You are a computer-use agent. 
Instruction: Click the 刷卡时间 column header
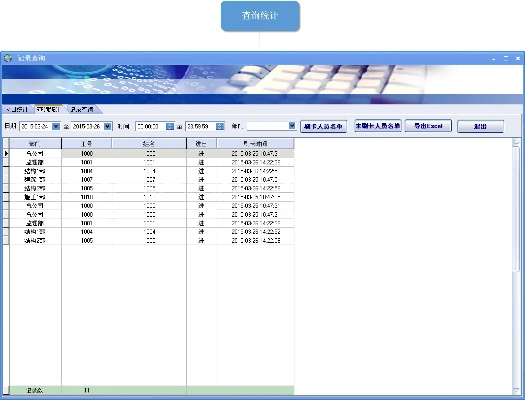[255, 144]
